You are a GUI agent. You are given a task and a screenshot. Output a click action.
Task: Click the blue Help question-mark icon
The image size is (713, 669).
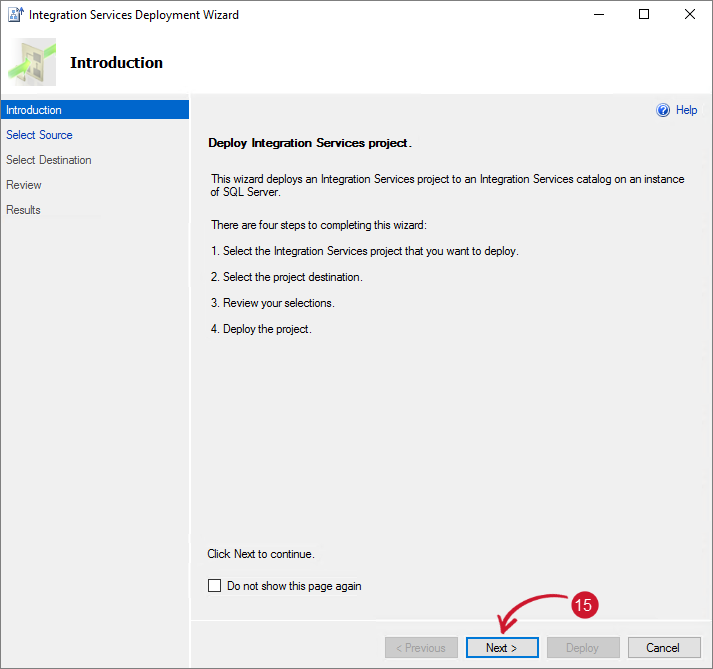pyautogui.click(x=663, y=110)
